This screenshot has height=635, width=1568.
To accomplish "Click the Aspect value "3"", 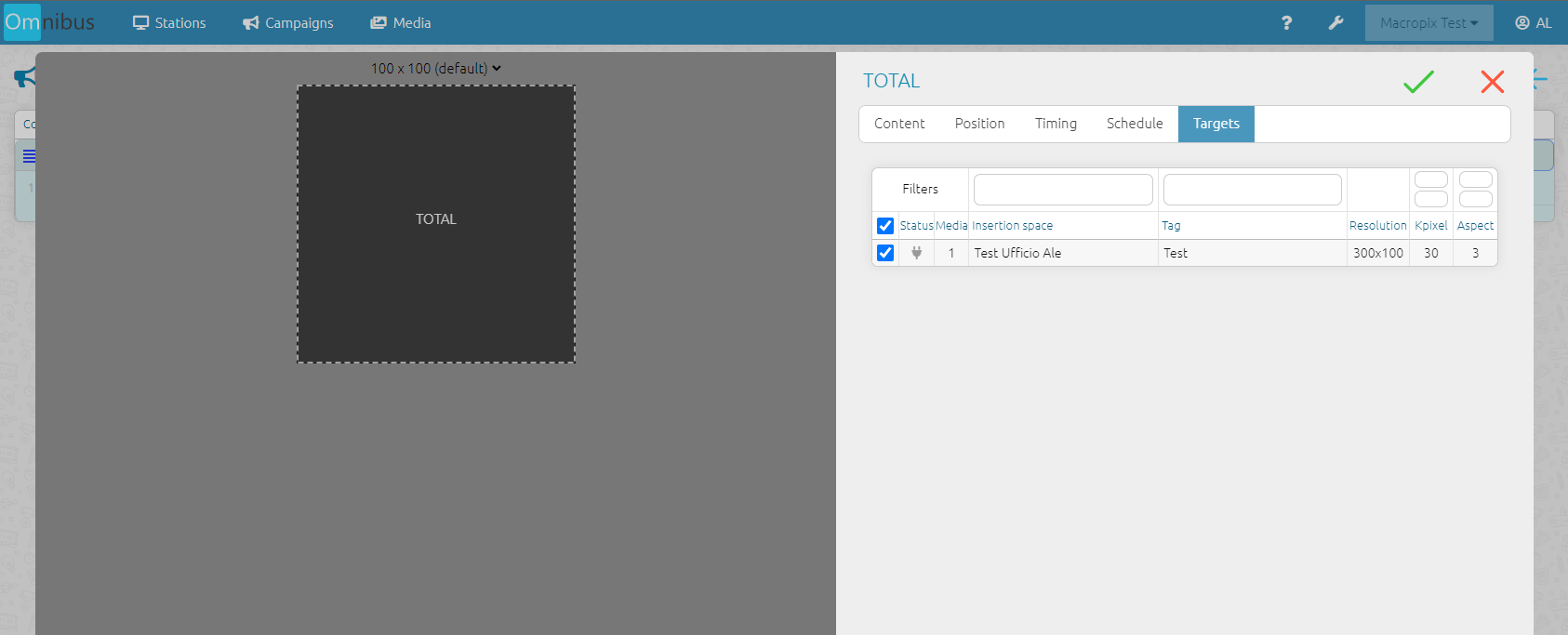I will click(x=1475, y=253).
